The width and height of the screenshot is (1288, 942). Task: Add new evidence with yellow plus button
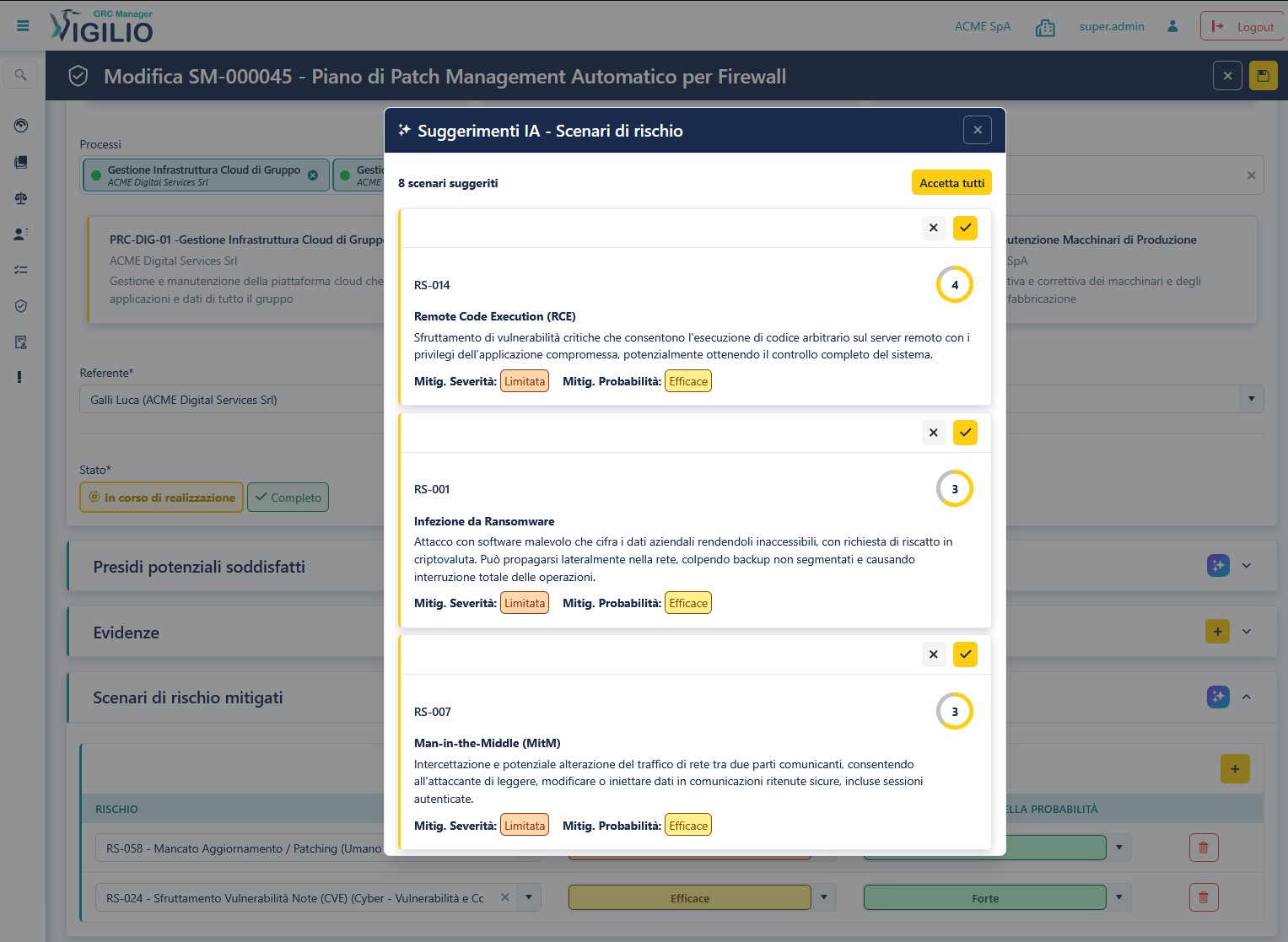pyautogui.click(x=1217, y=631)
